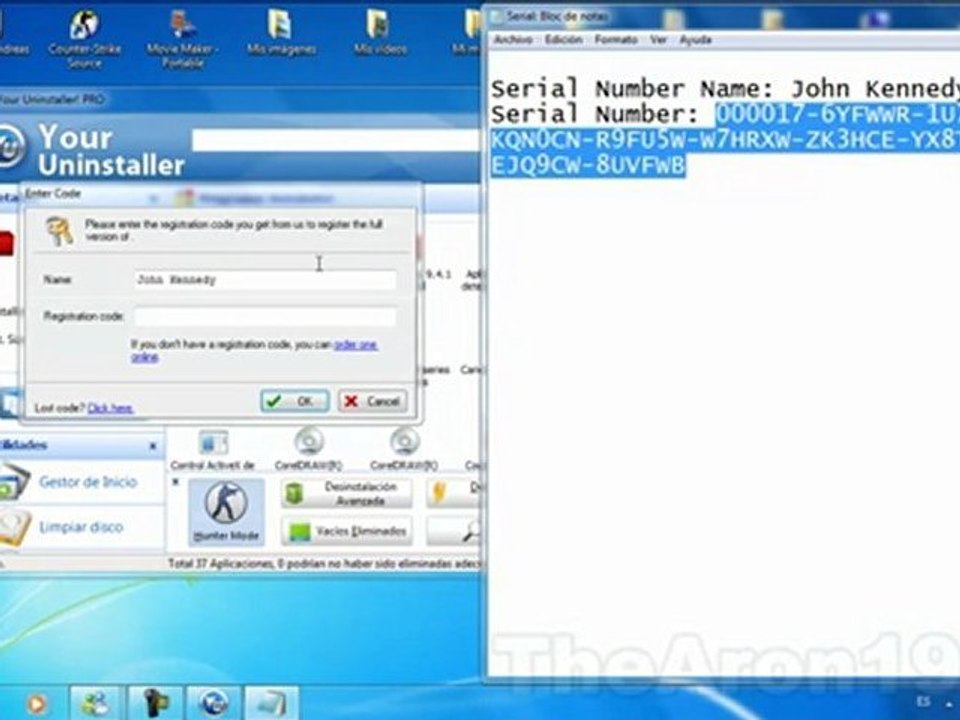Confirm registration with OK button
This screenshot has width=960, height=720.
(x=295, y=401)
